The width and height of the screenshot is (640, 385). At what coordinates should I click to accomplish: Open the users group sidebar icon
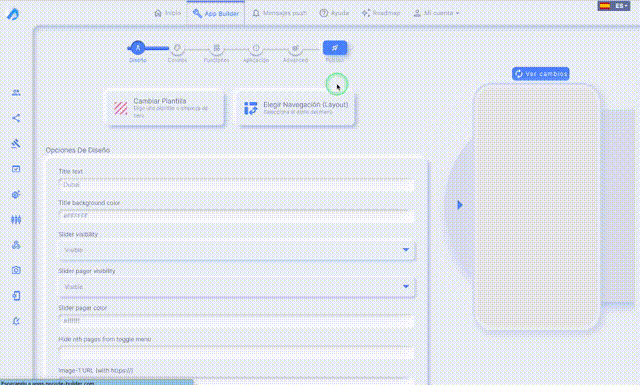click(x=16, y=93)
